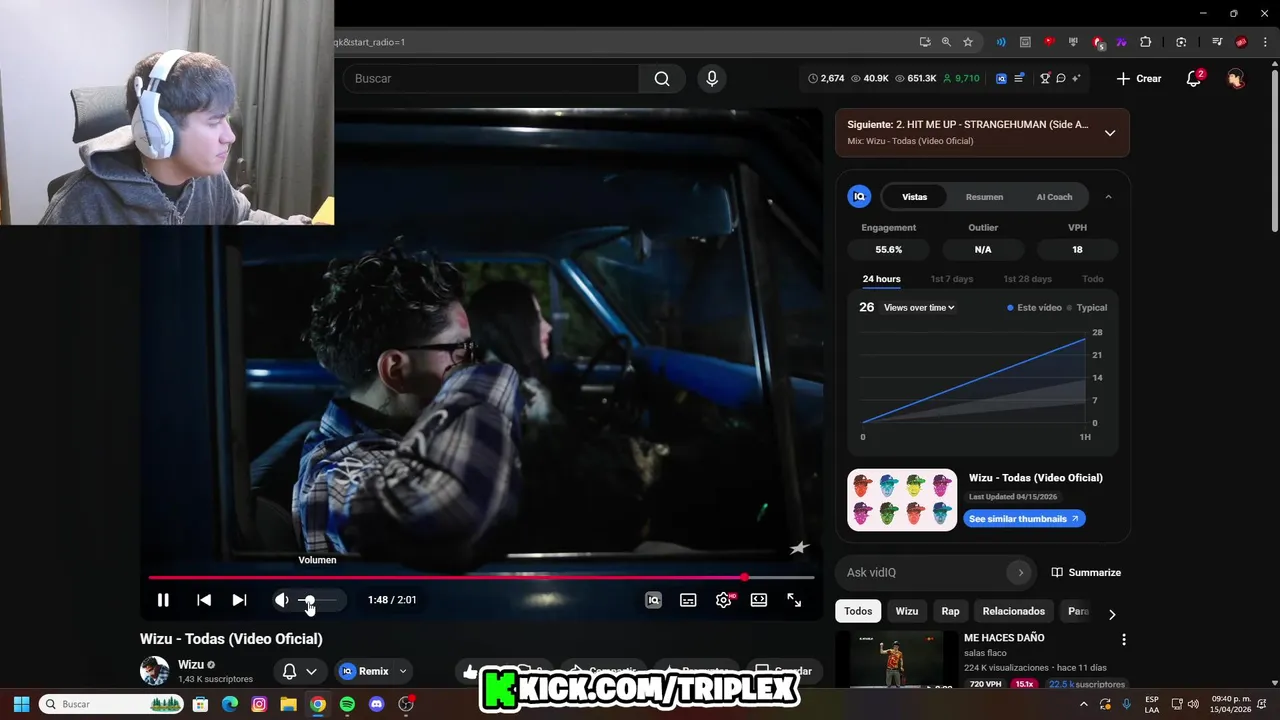Select the Todo range tab
The width and height of the screenshot is (1280, 720).
[x=1093, y=279]
